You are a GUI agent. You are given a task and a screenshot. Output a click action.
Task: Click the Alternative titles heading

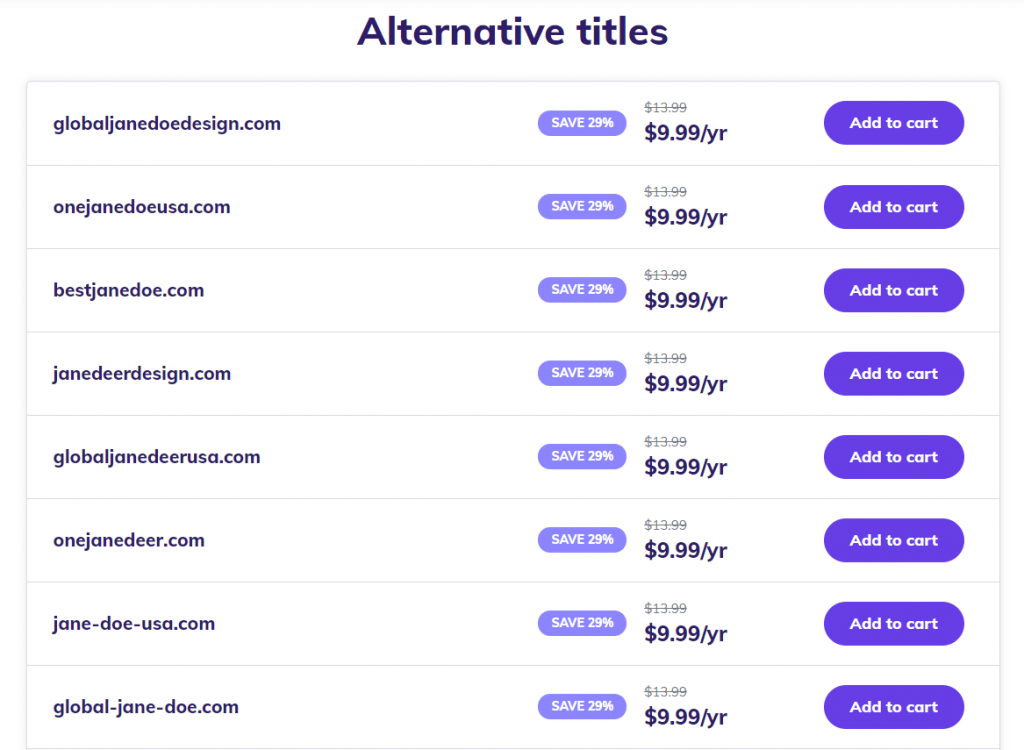click(x=512, y=32)
